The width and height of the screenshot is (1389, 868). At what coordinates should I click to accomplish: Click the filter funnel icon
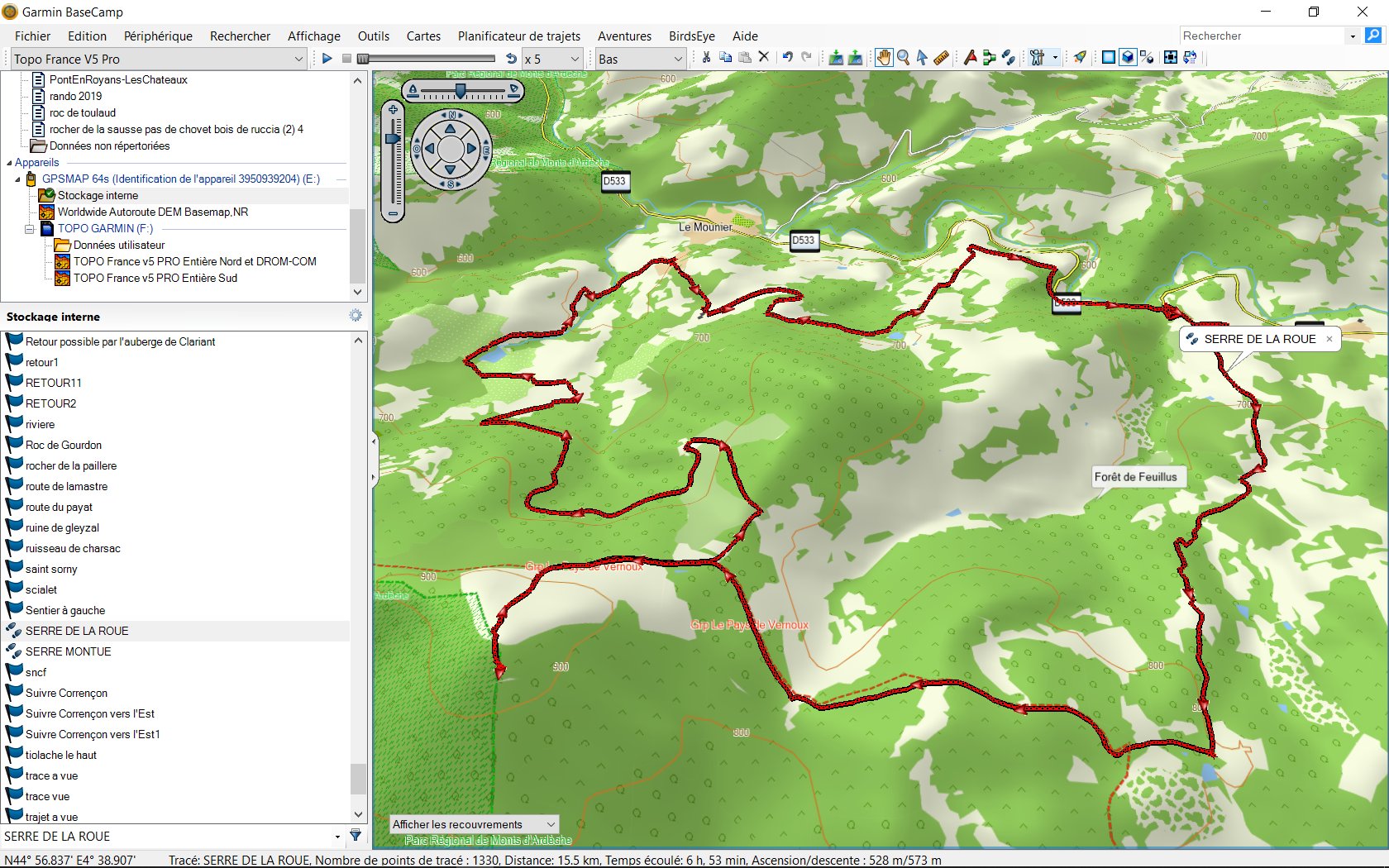pyautogui.click(x=356, y=836)
